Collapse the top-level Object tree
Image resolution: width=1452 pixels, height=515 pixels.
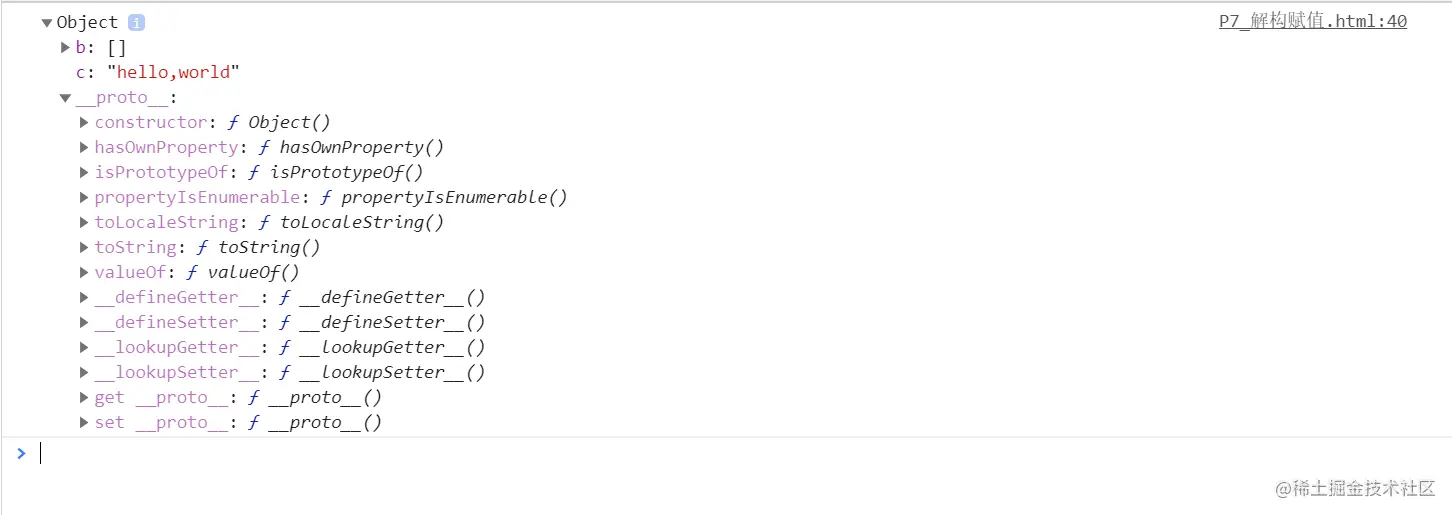click(46, 22)
